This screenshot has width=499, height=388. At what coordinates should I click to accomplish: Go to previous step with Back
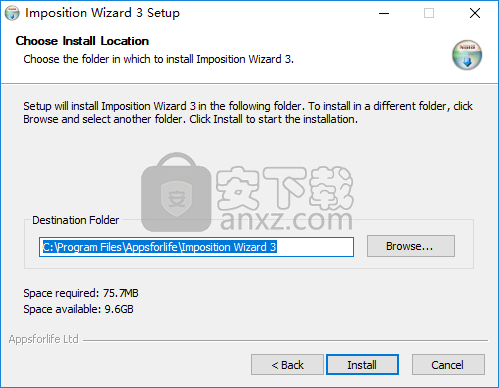(x=287, y=365)
